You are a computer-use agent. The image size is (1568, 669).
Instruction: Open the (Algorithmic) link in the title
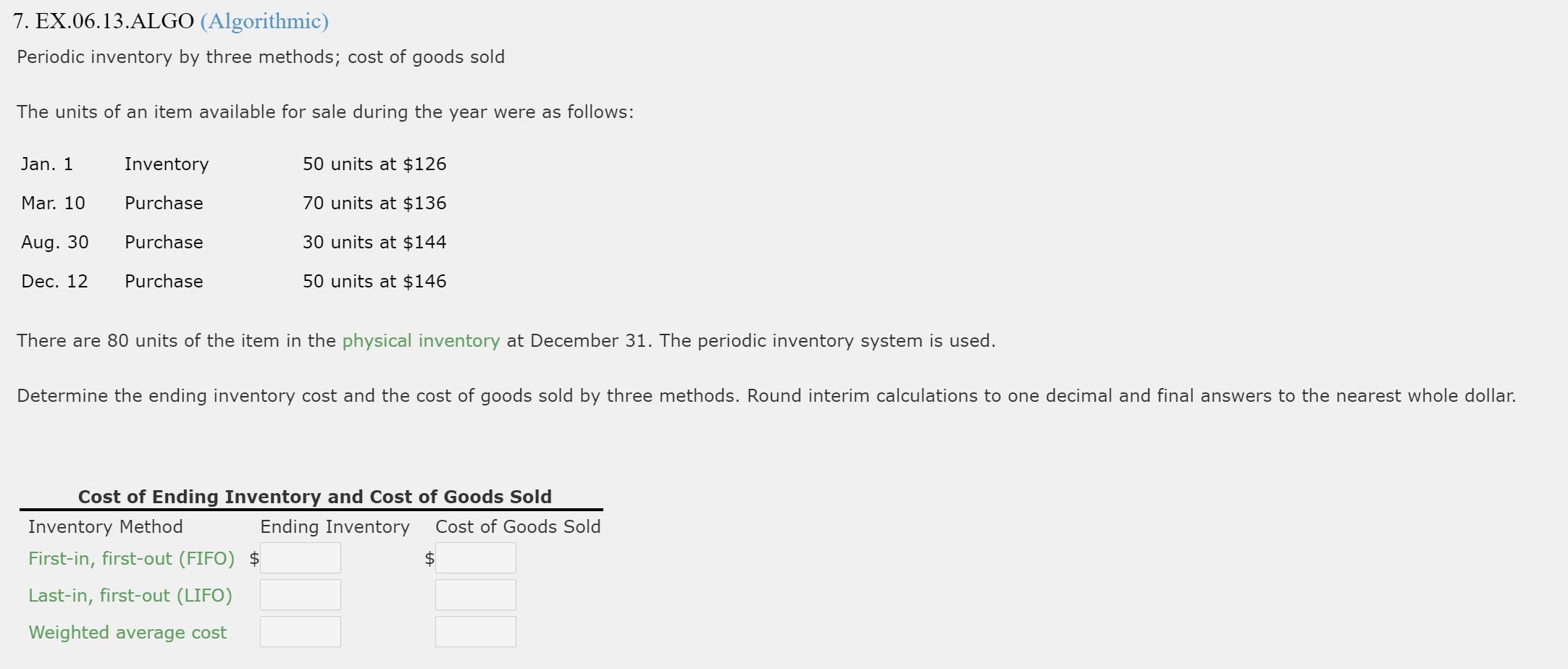264,21
